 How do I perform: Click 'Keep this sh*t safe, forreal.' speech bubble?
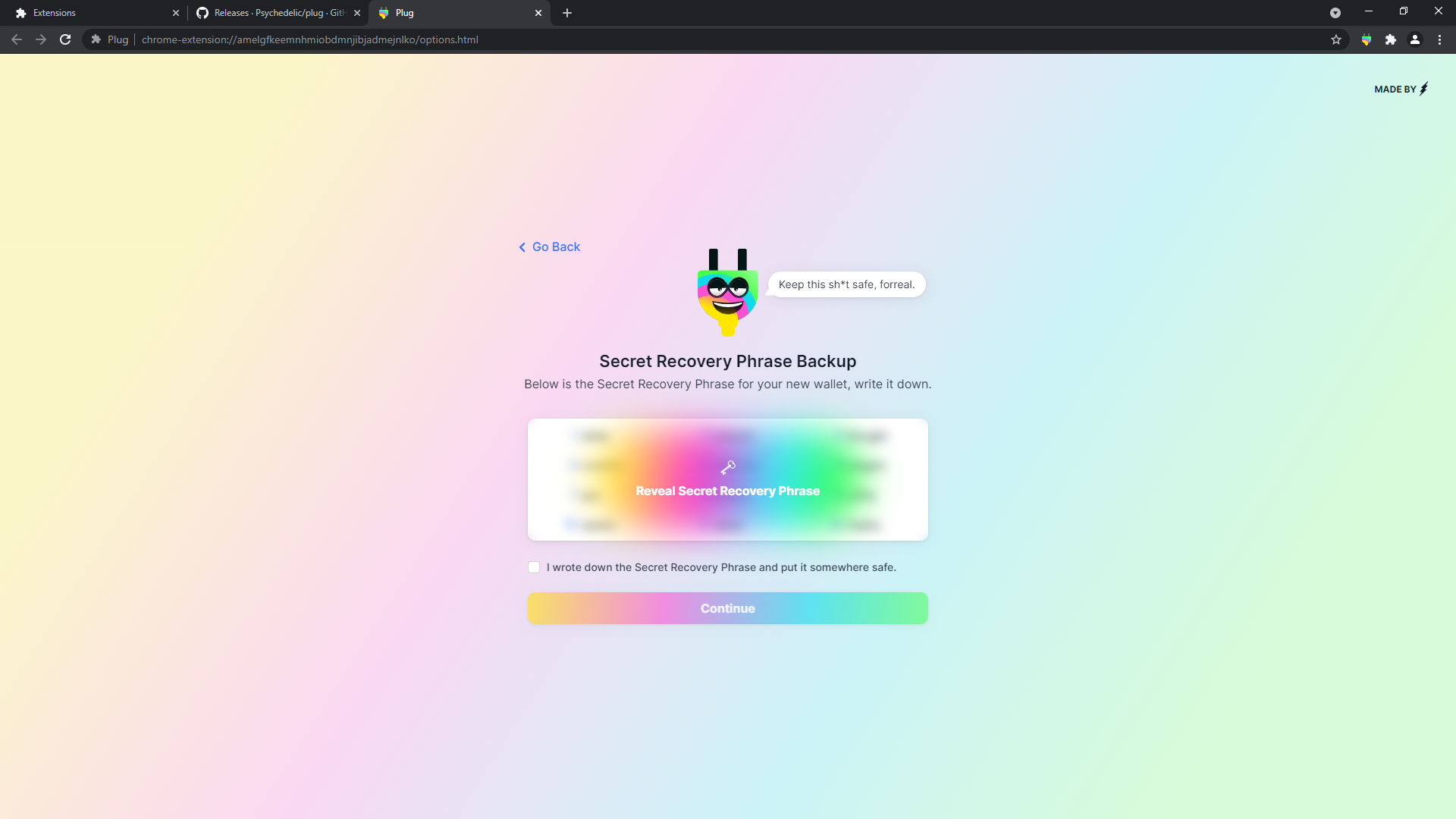pyautogui.click(x=846, y=284)
